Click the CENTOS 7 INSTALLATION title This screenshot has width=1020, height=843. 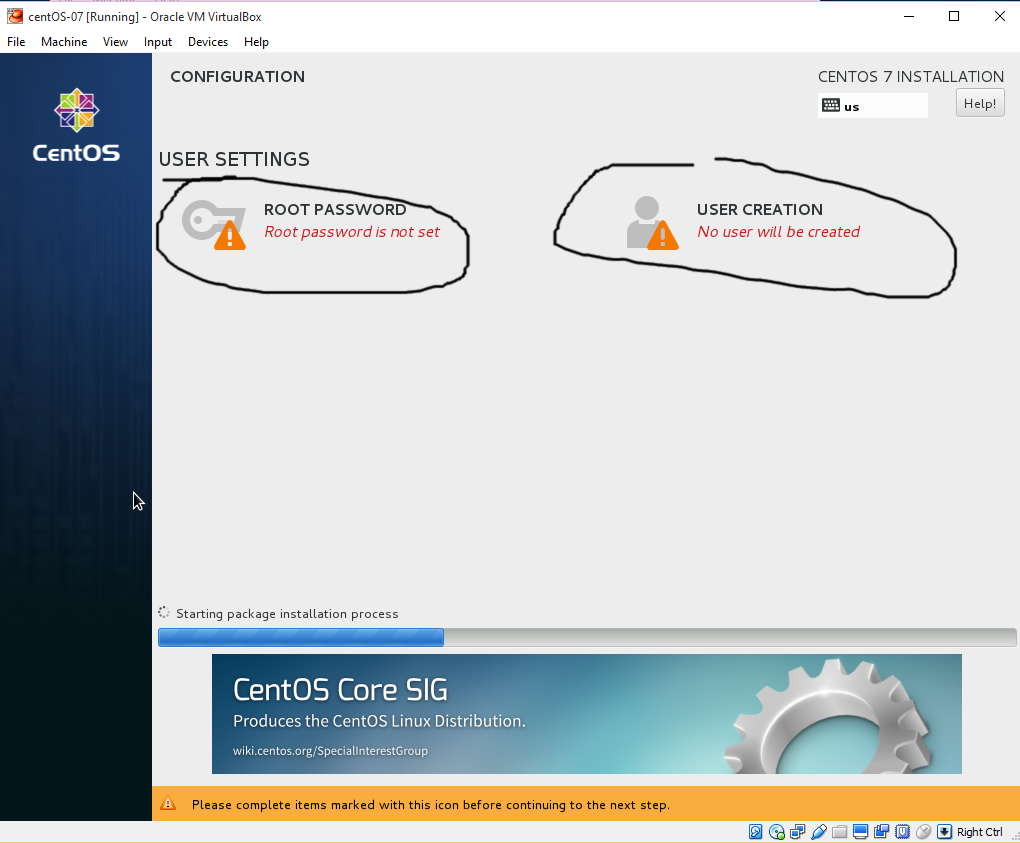911,77
